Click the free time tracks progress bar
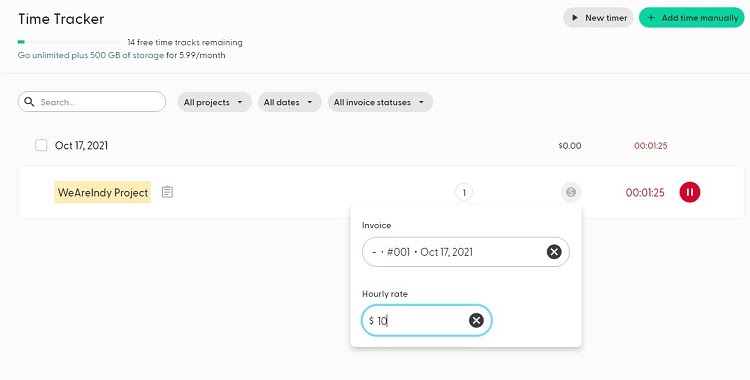750x380 pixels. (69, 42)
